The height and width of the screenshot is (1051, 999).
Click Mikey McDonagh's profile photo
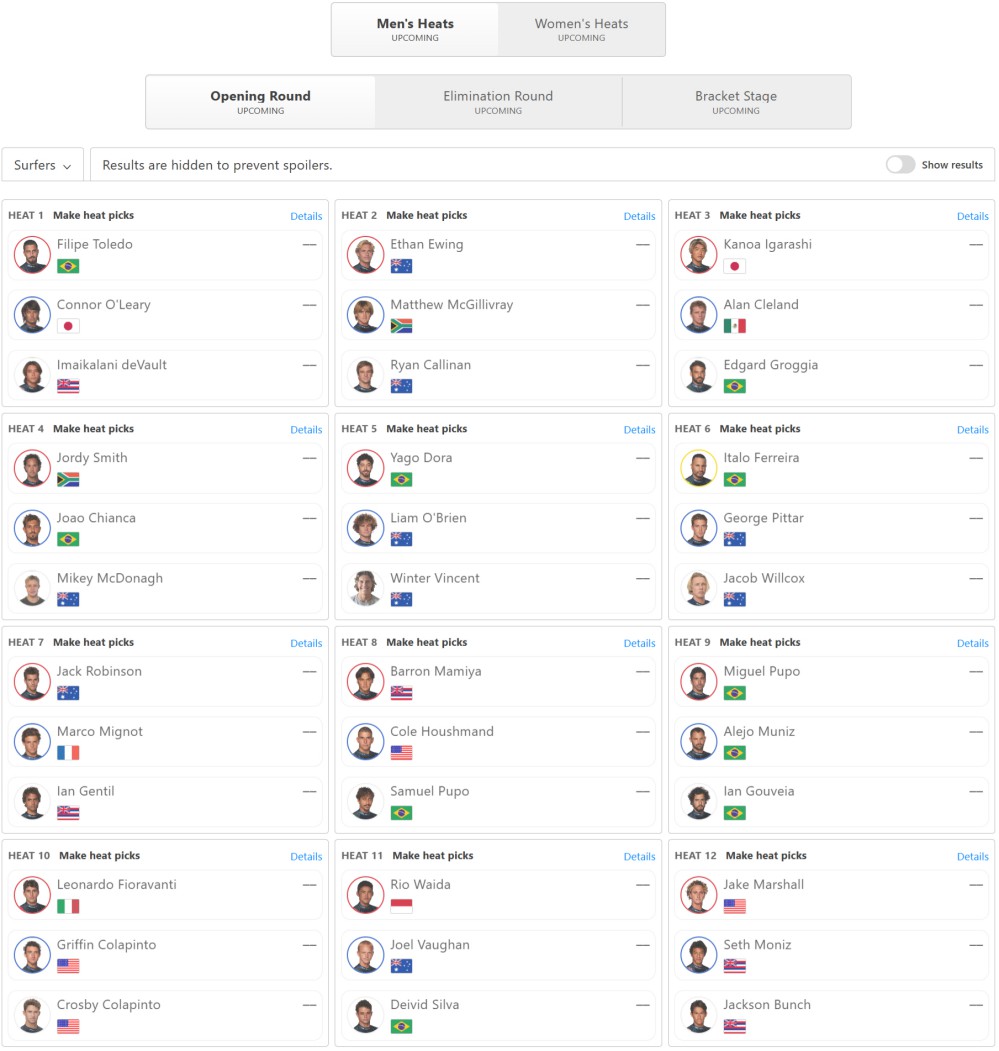tap(32, 589)
